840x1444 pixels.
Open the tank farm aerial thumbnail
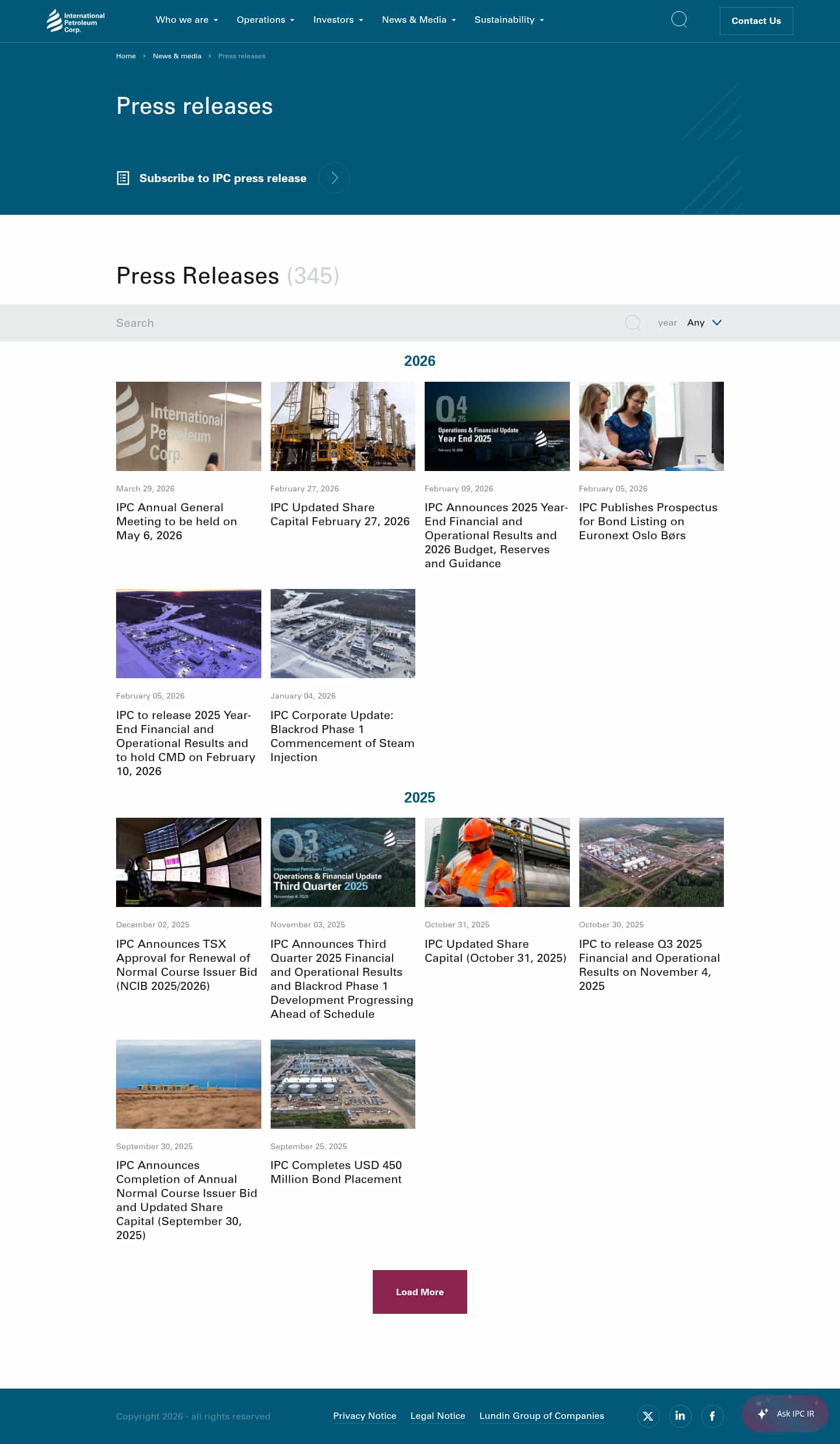pyautogui.click(x=343, y=1084)
